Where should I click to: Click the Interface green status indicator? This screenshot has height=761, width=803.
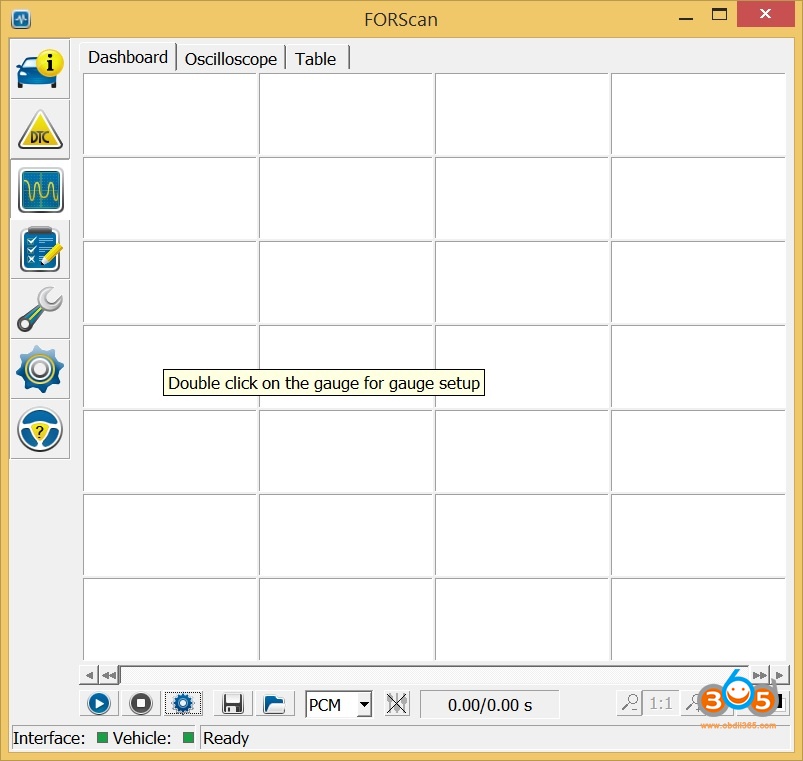coord(102,737)
